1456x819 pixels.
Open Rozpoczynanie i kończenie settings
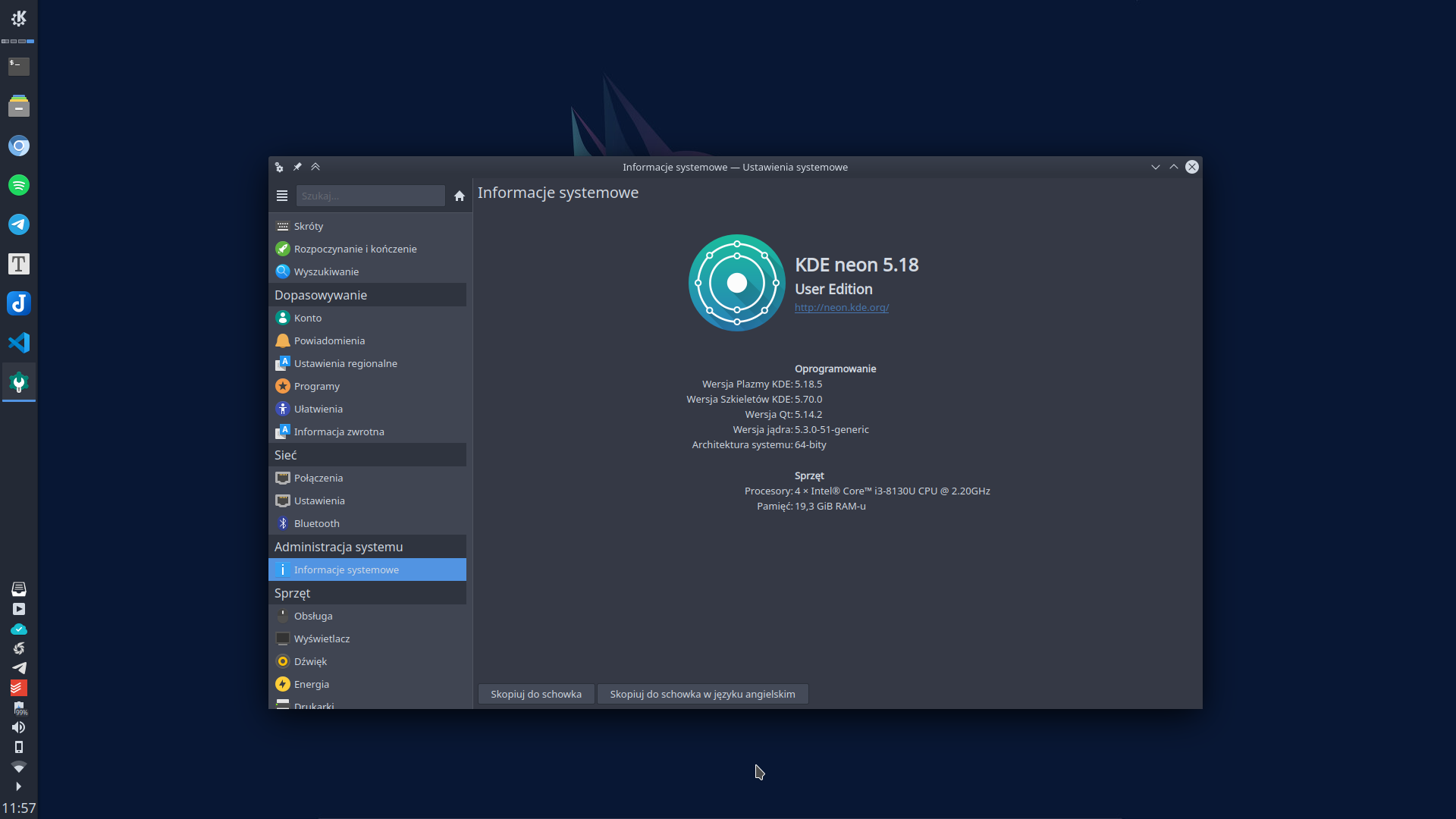[x=367, y=249]
